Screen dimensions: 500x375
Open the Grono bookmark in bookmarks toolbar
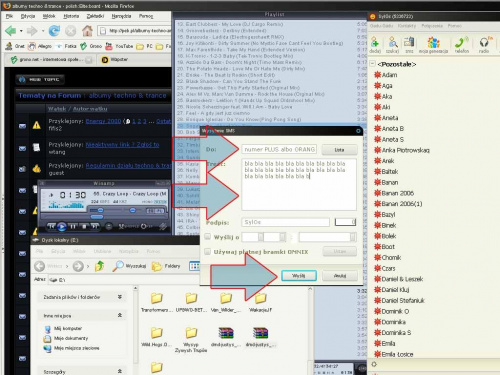point(91,46)
